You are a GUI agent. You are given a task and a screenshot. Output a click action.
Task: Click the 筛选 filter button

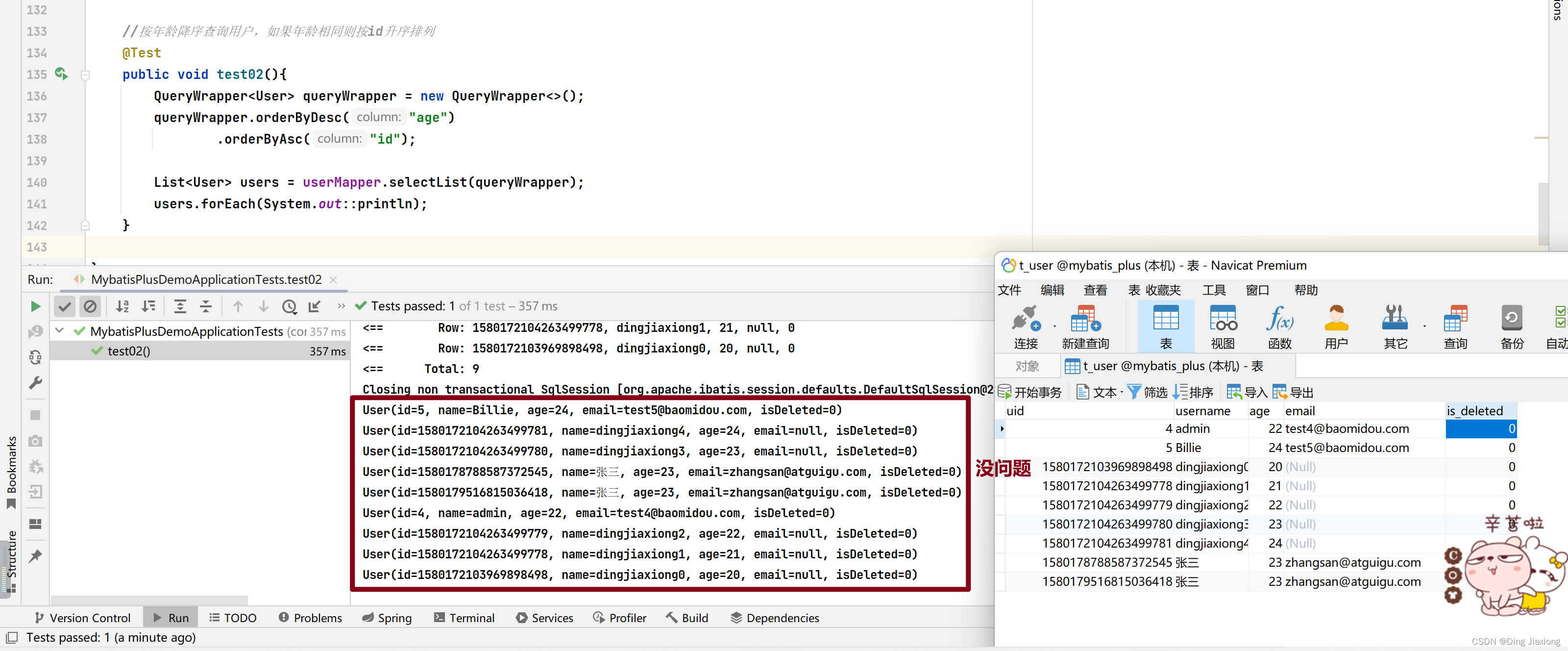coord(1147,392)
